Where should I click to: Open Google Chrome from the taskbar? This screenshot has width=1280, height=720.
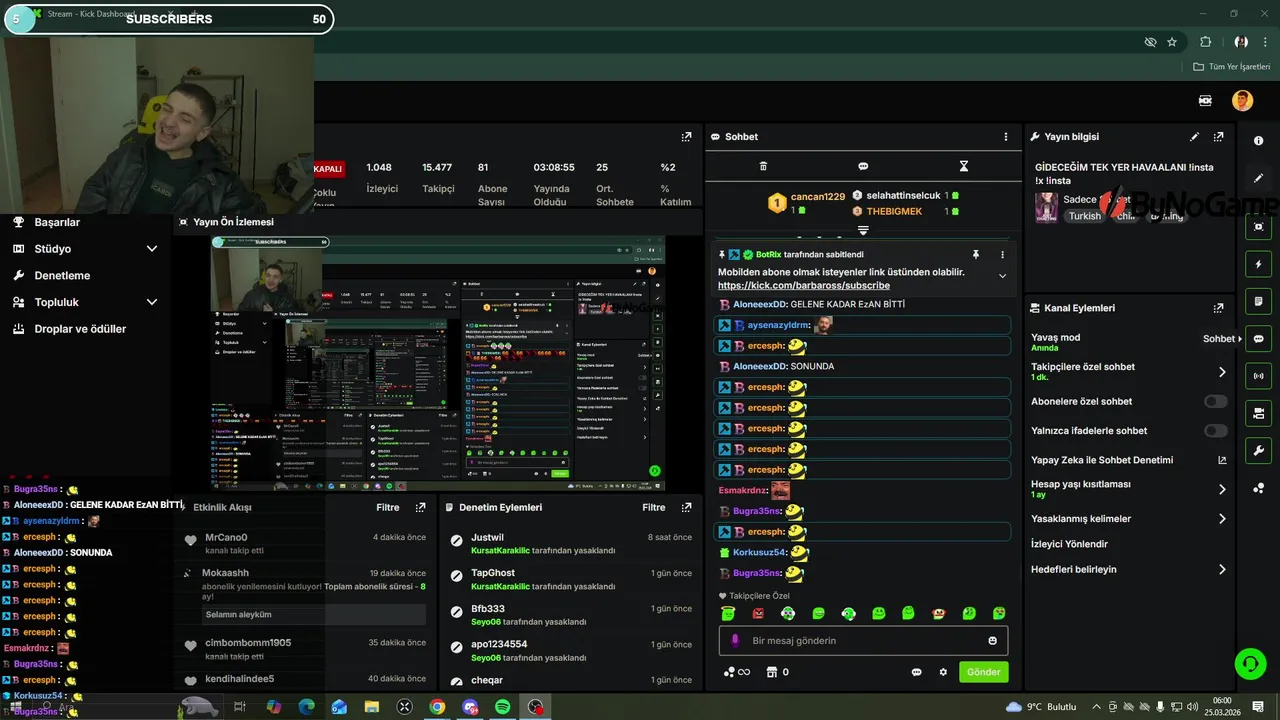pos(437,707)
